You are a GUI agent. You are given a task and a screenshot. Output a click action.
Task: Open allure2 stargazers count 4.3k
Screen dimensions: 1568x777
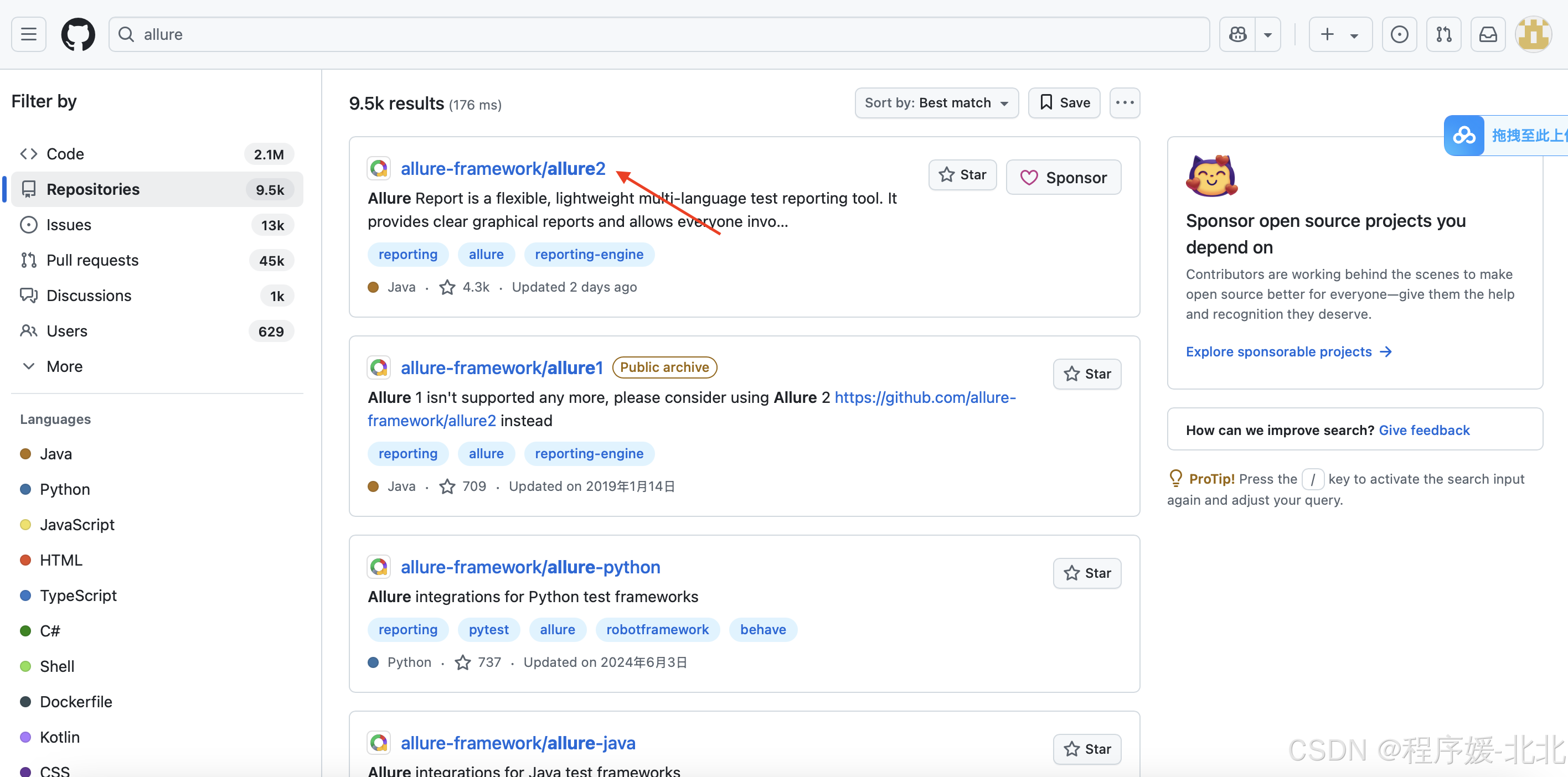click(465, 287)
